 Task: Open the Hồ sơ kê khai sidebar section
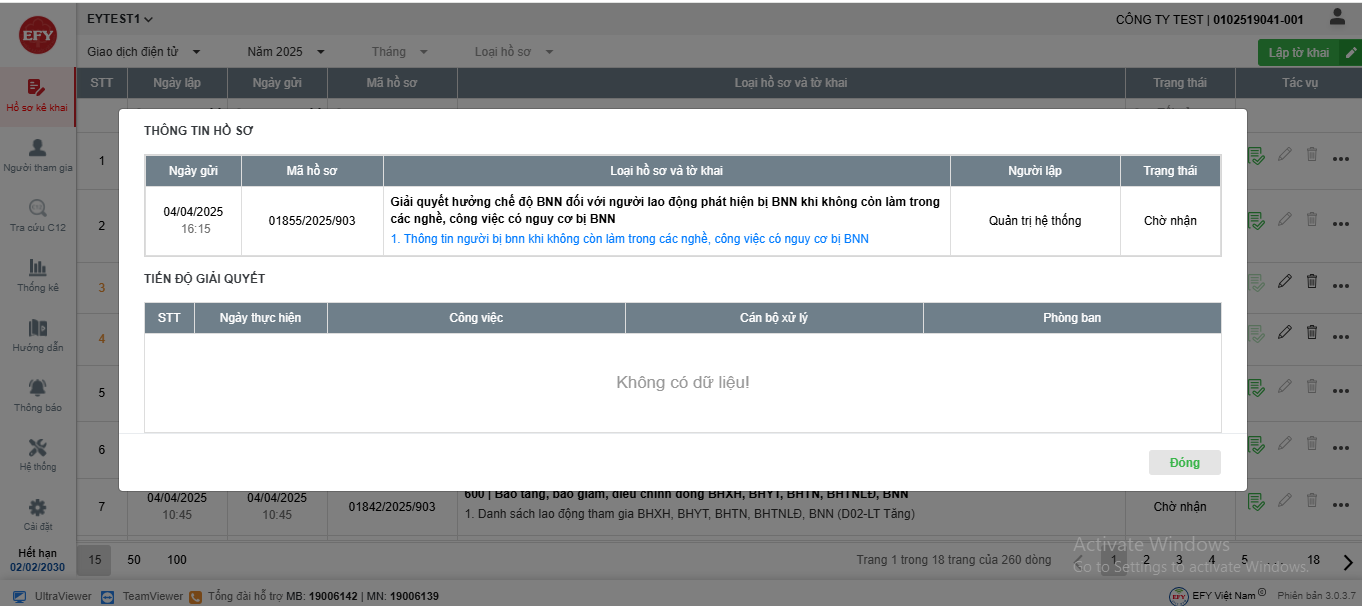pos(37,96)
